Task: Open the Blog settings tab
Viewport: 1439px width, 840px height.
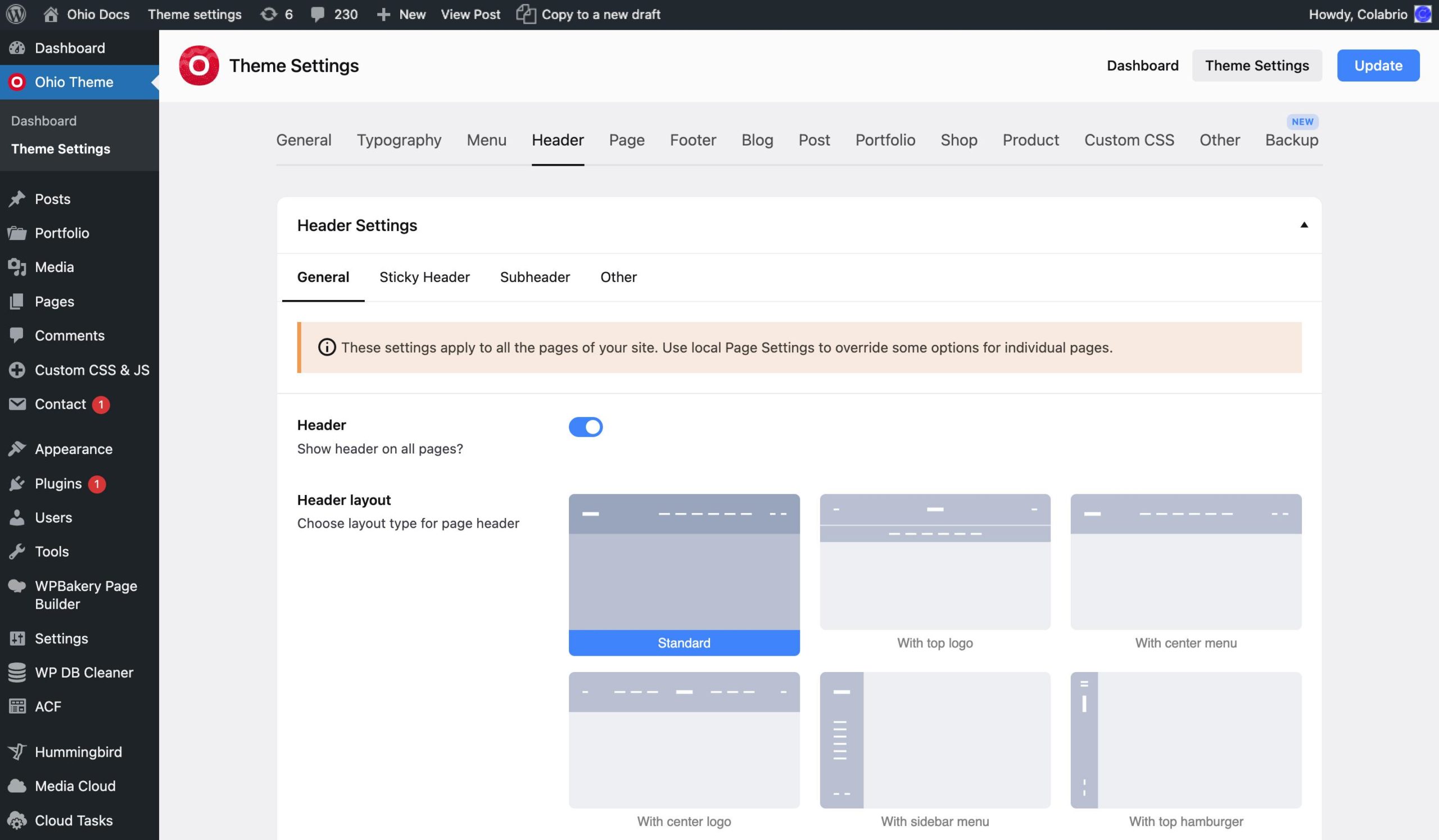Action: pos(757,140)
